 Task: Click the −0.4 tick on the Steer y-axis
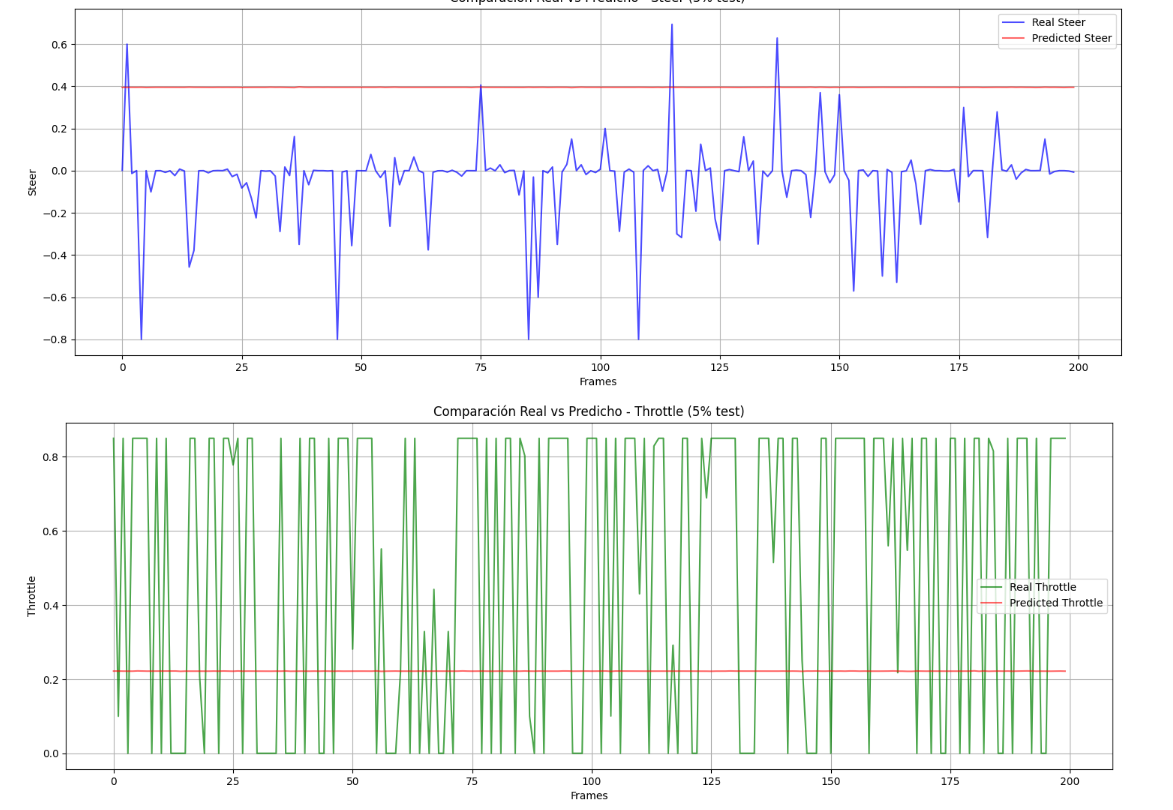[55, 256]
